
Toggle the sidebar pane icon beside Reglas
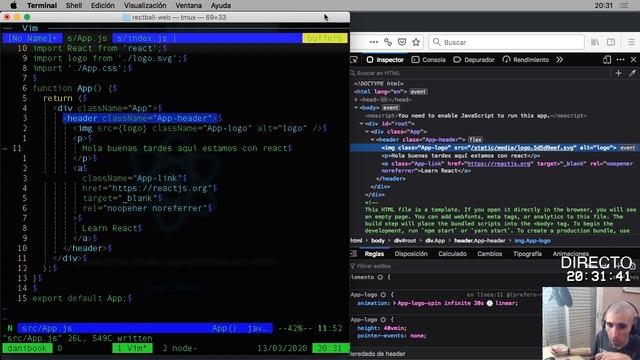point(353,254)
